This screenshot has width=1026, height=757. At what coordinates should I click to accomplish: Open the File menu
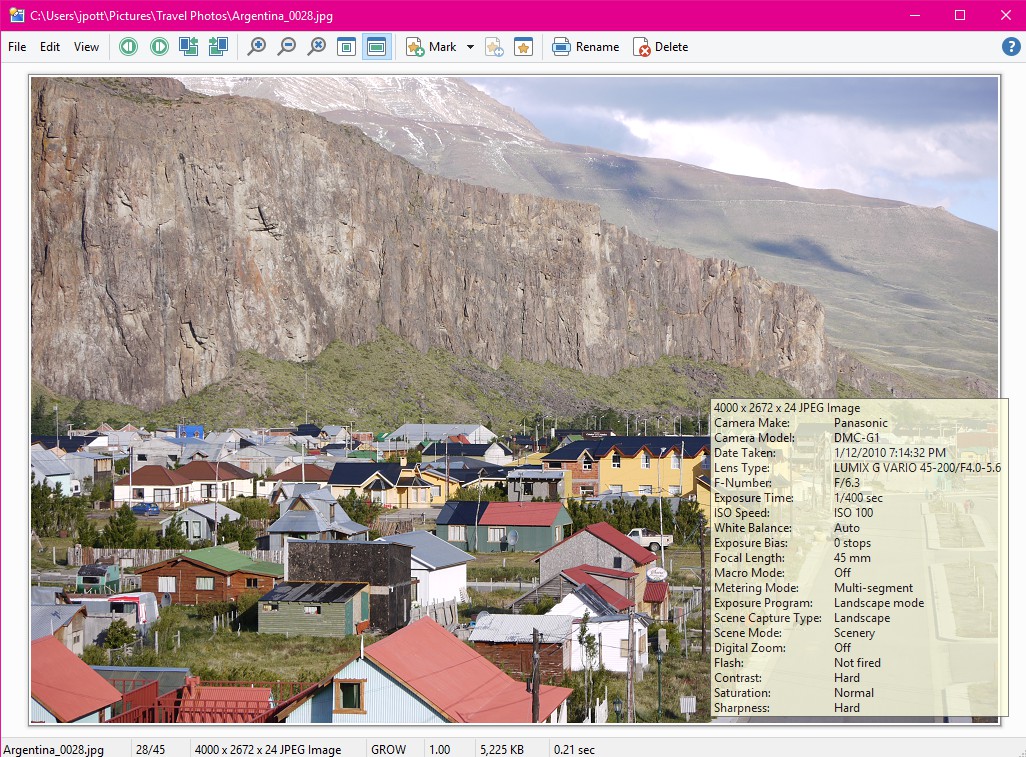[16, 47]
